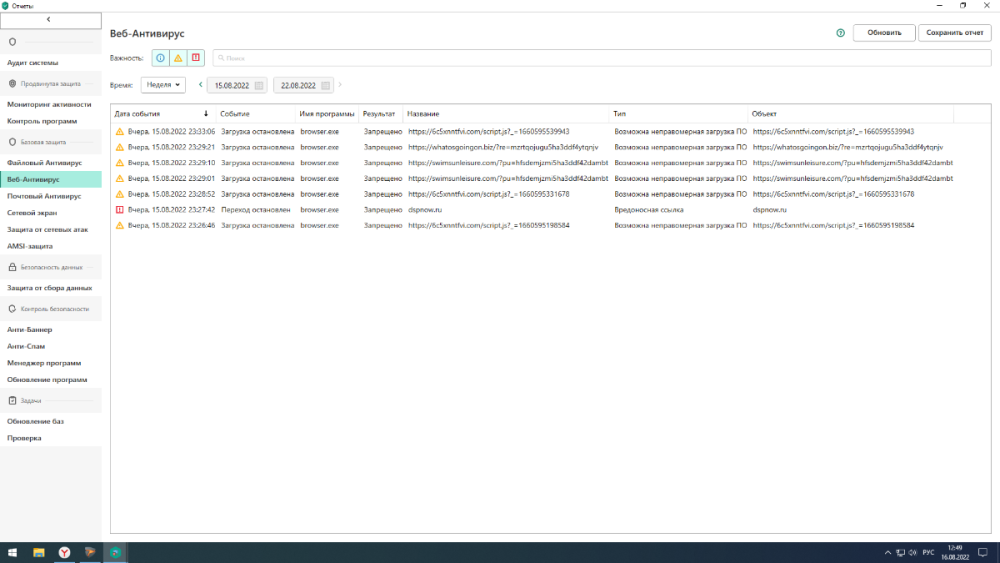Click warning icon on the 23:29:10 event row
The height and width of the screenshot is (563, 1000).
point(119,163)
